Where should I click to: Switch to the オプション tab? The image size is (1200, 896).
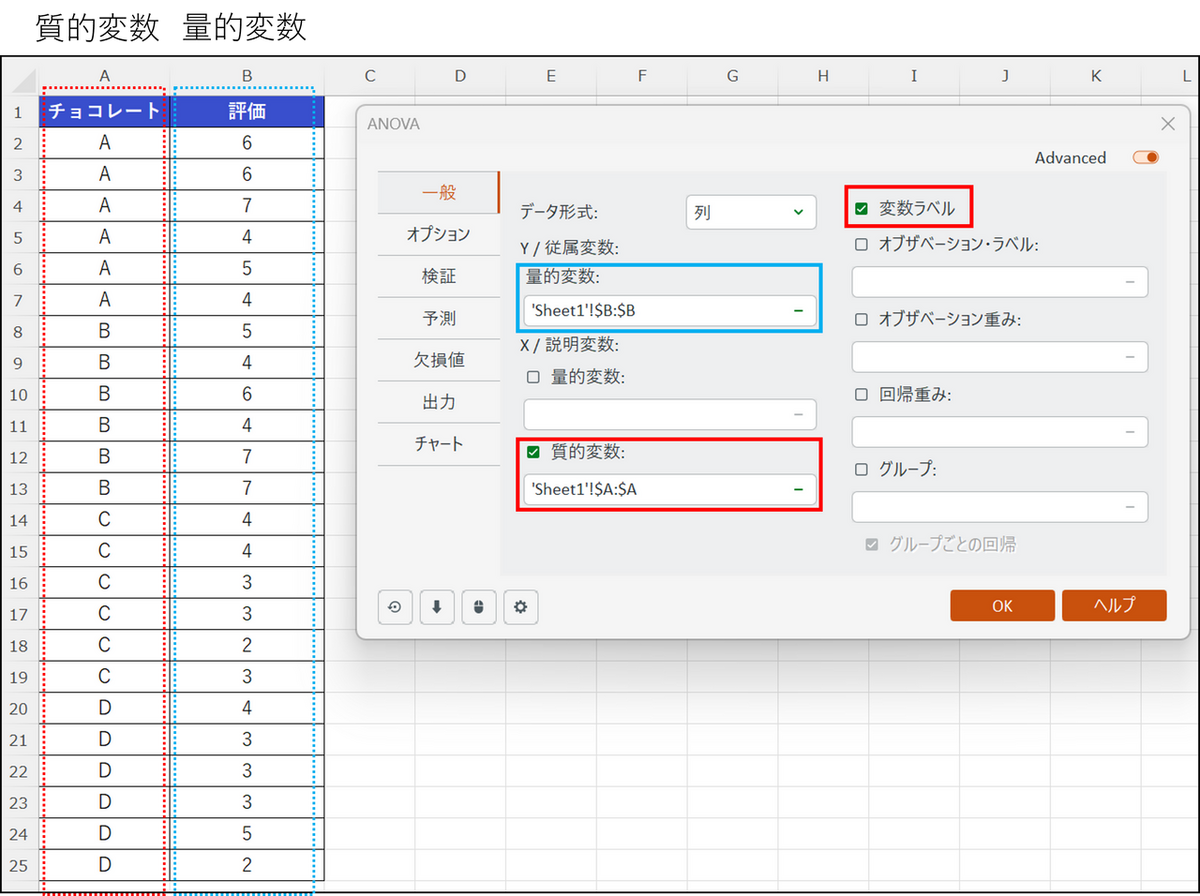click(x=438, y=234)
